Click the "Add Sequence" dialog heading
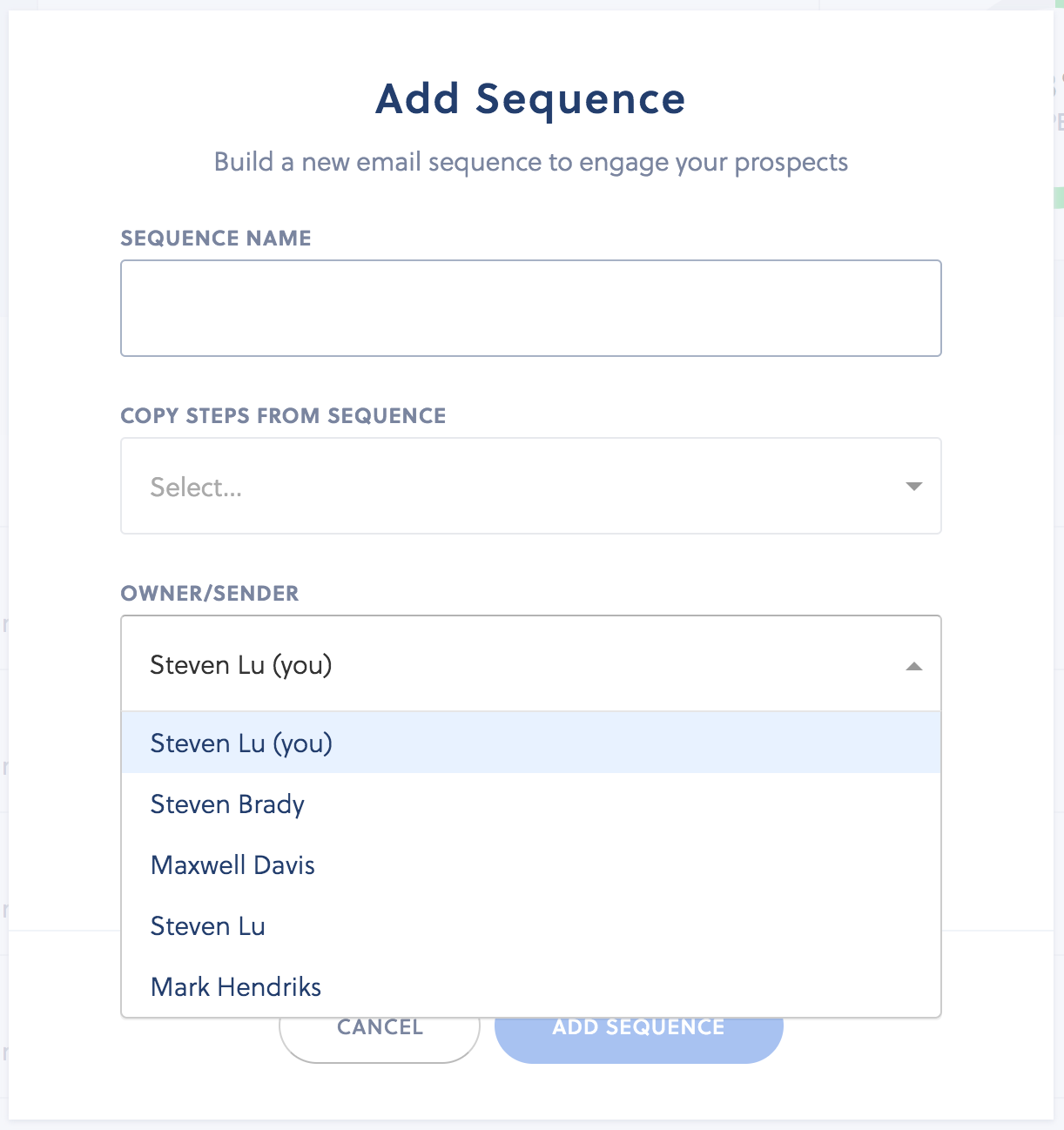Image resolution: width=1064 pixels, height=1130 pixels. pyautogui.click(x=530, y=99)
